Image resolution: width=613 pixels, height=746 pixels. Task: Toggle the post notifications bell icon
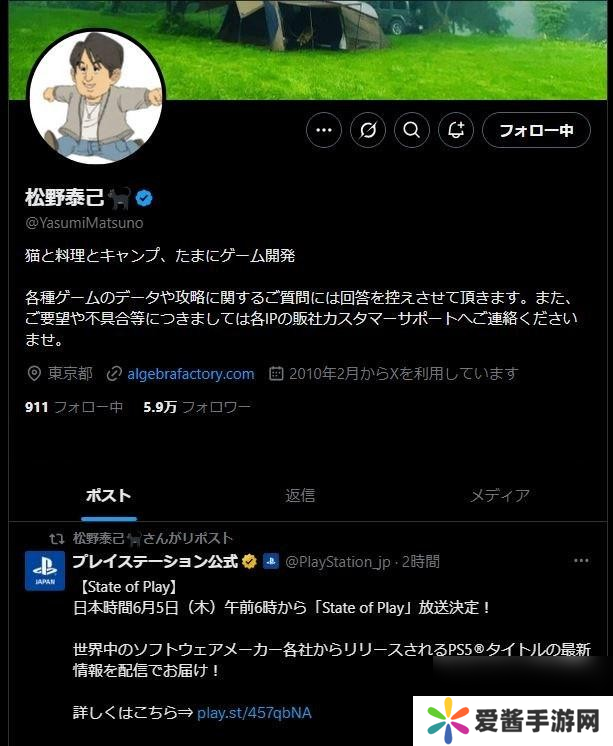(x=456, y=130)
